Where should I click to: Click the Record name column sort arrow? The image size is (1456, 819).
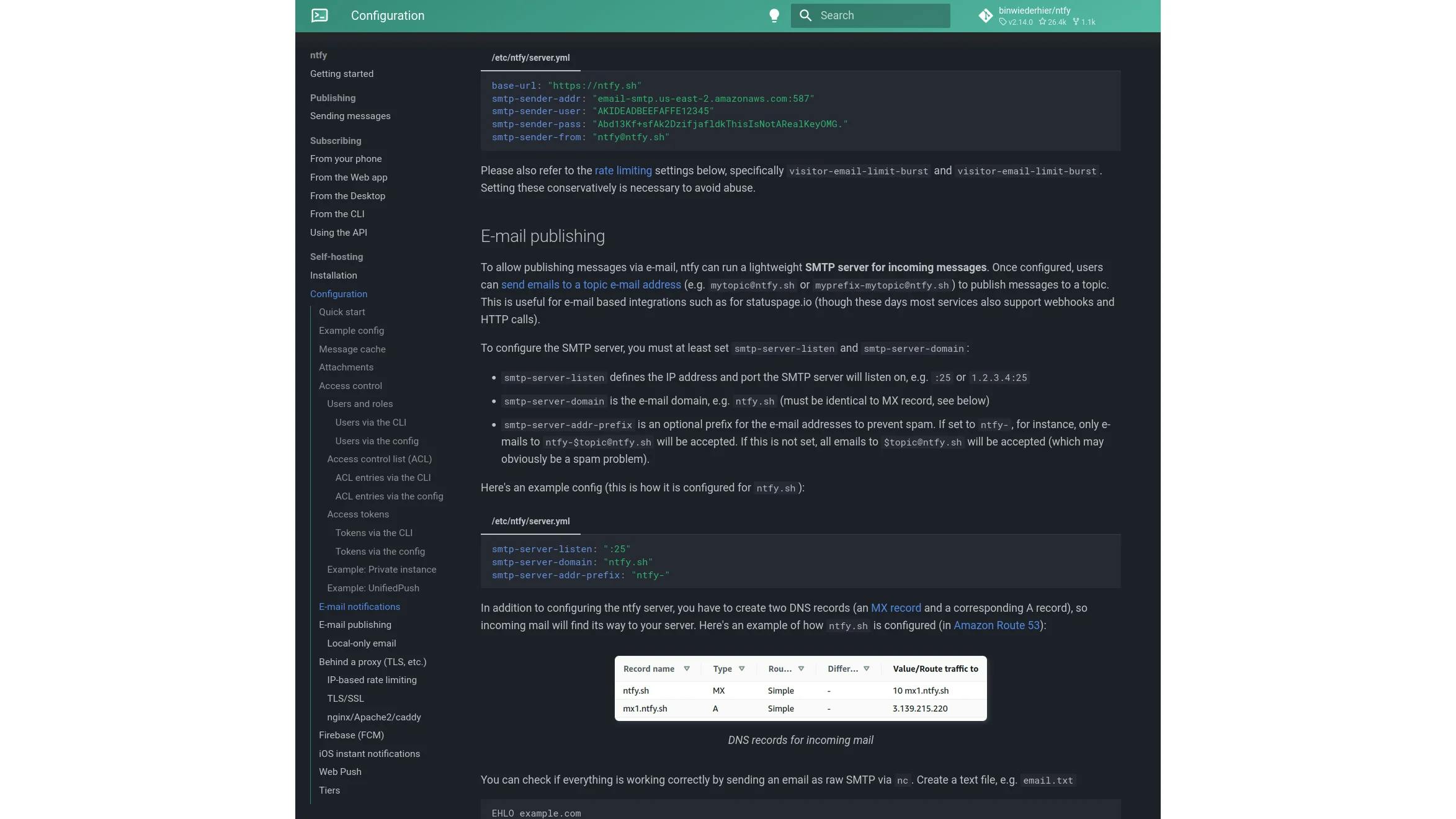[687, 669]
